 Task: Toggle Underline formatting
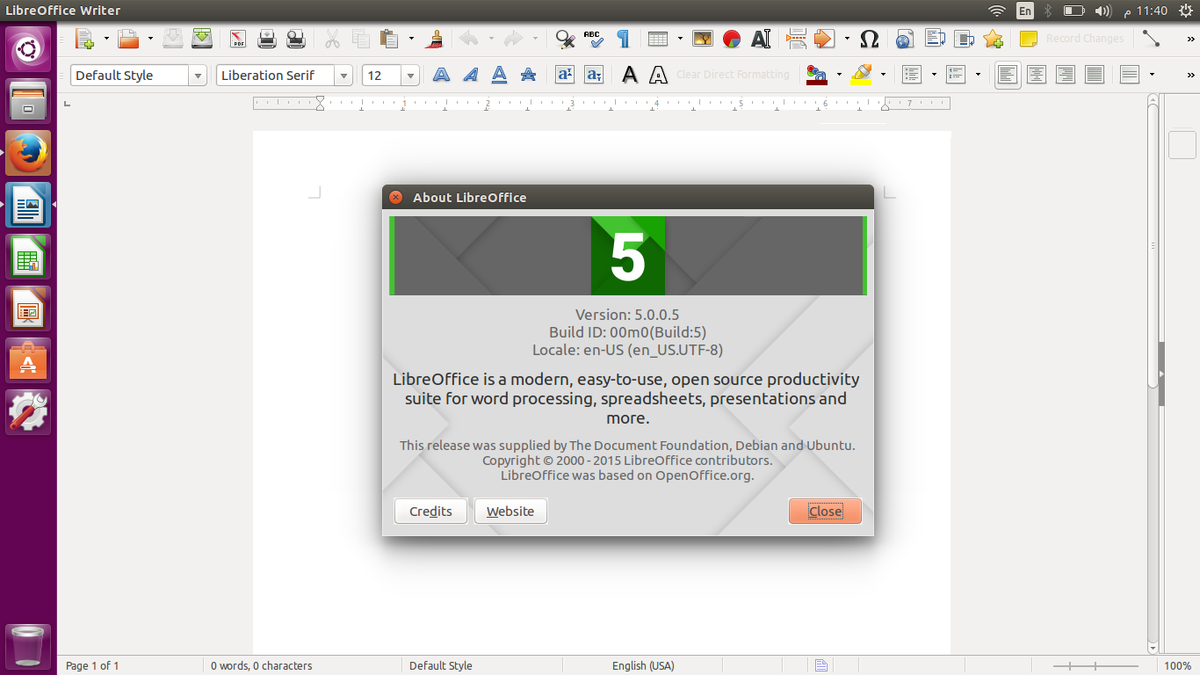click(x=499, y=75)
